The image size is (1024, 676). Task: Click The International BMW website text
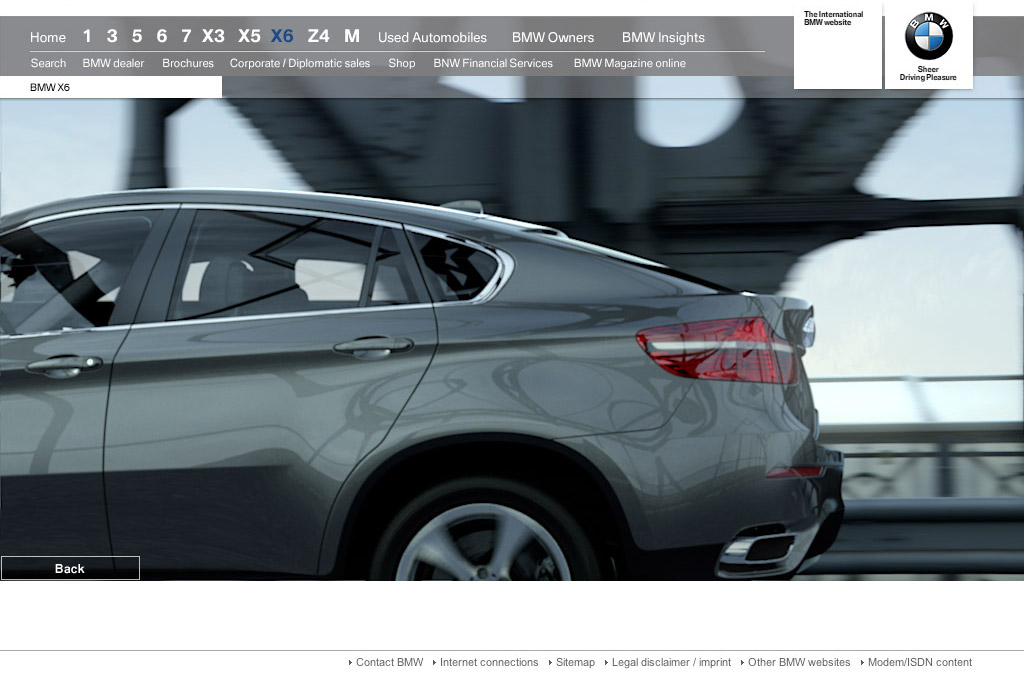click(833, 18)
